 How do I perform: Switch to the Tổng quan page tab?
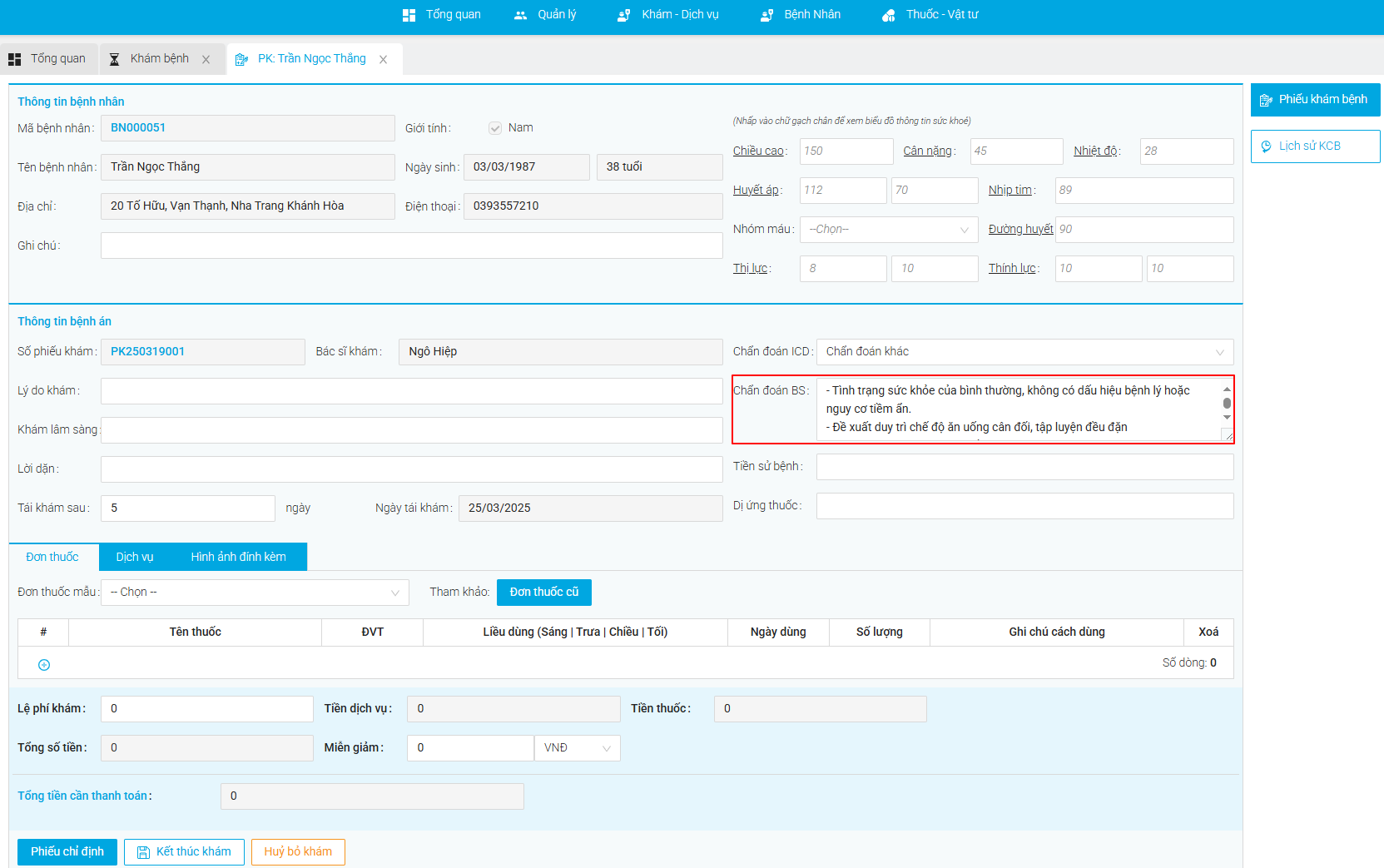pyautogui.click(x=48, y=59)
